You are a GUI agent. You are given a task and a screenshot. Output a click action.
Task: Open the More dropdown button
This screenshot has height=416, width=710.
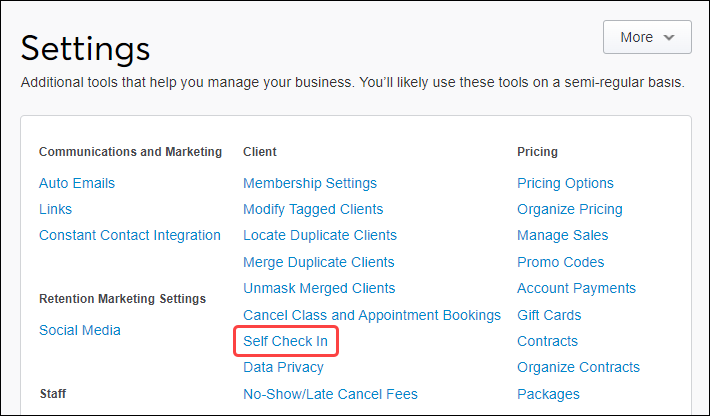click(x=647, y=37)
